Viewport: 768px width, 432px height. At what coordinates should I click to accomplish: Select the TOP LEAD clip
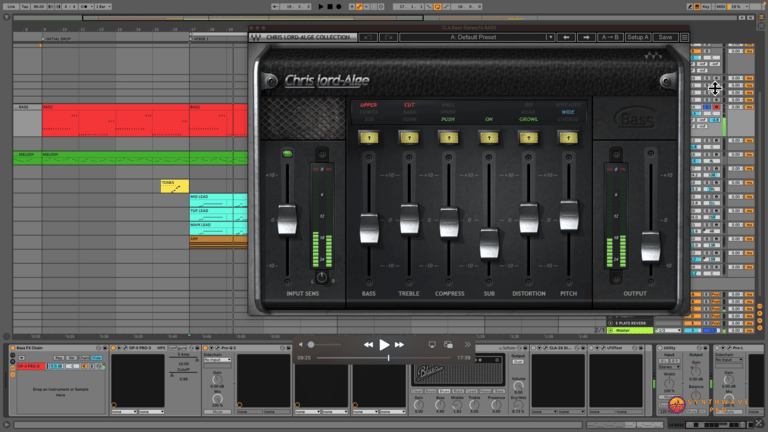click(x=218, y=215)
